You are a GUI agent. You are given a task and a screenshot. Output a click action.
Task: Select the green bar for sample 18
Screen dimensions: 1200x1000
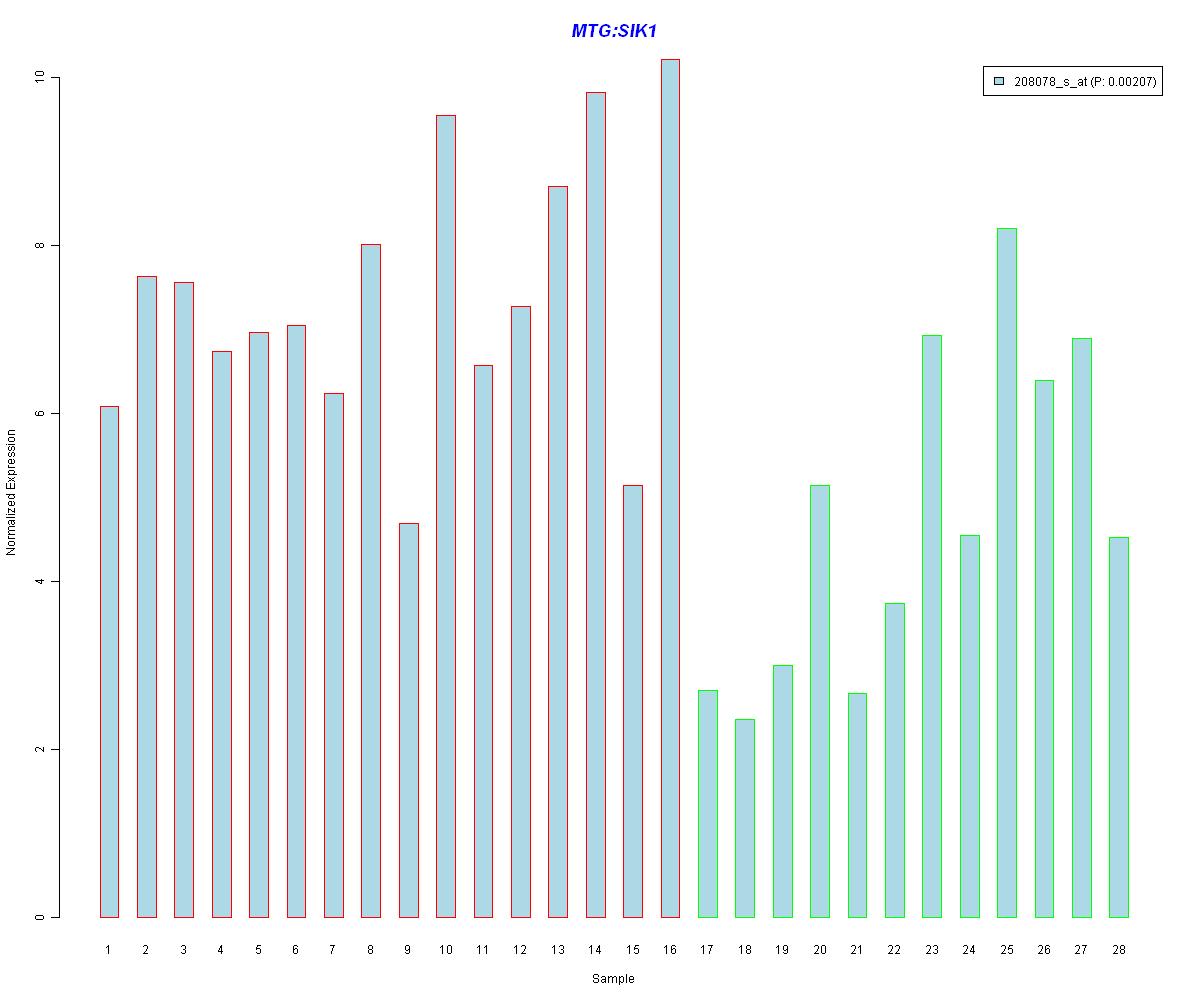pos(745,818)
